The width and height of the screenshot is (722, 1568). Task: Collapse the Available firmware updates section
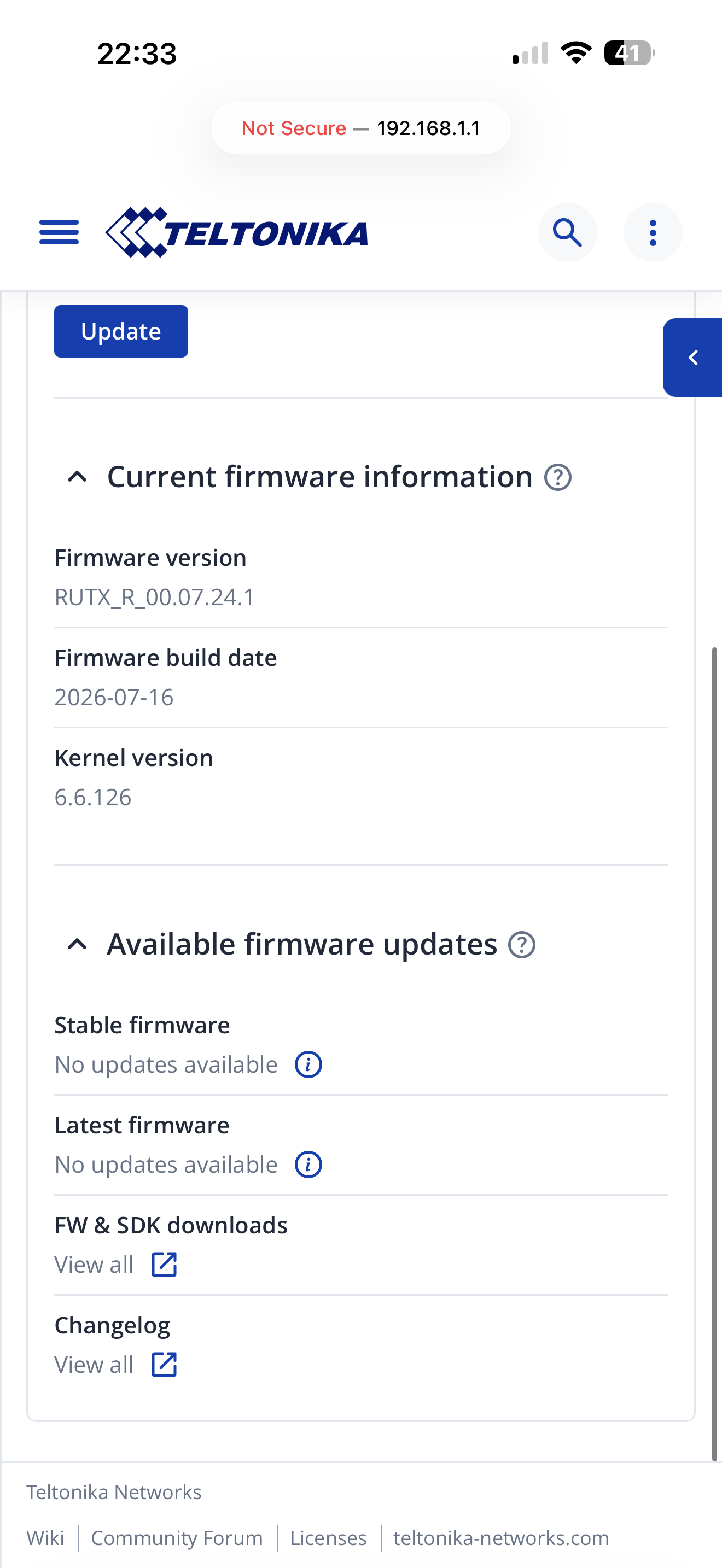pyautogui.click(x=77, y=945)
